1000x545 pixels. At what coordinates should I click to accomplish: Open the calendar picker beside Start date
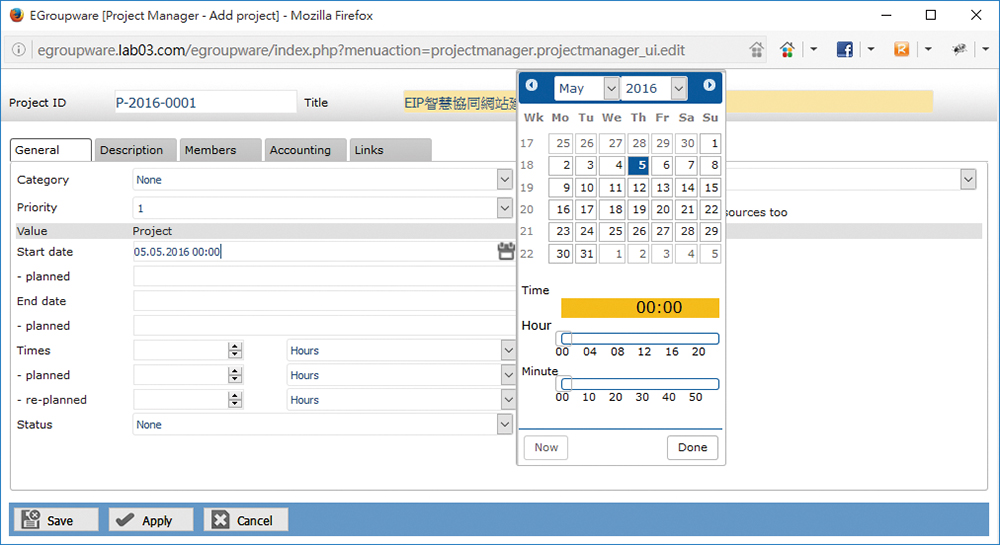[505, 252]
